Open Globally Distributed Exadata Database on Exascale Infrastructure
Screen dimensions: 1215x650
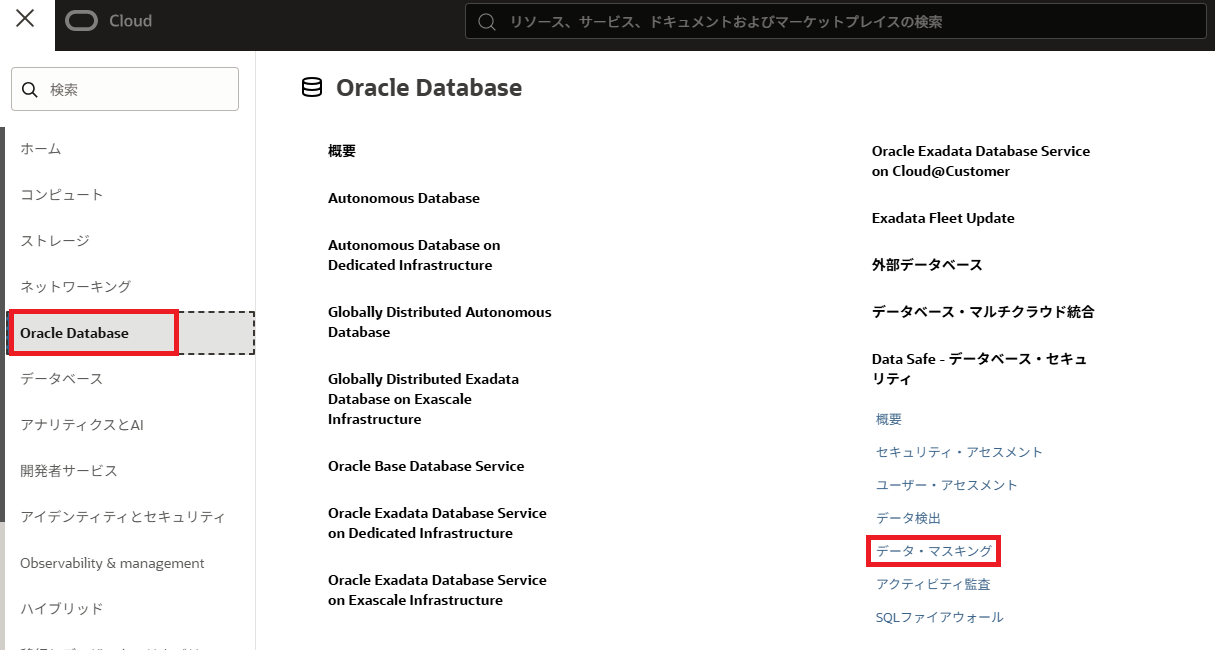(423, 399)
